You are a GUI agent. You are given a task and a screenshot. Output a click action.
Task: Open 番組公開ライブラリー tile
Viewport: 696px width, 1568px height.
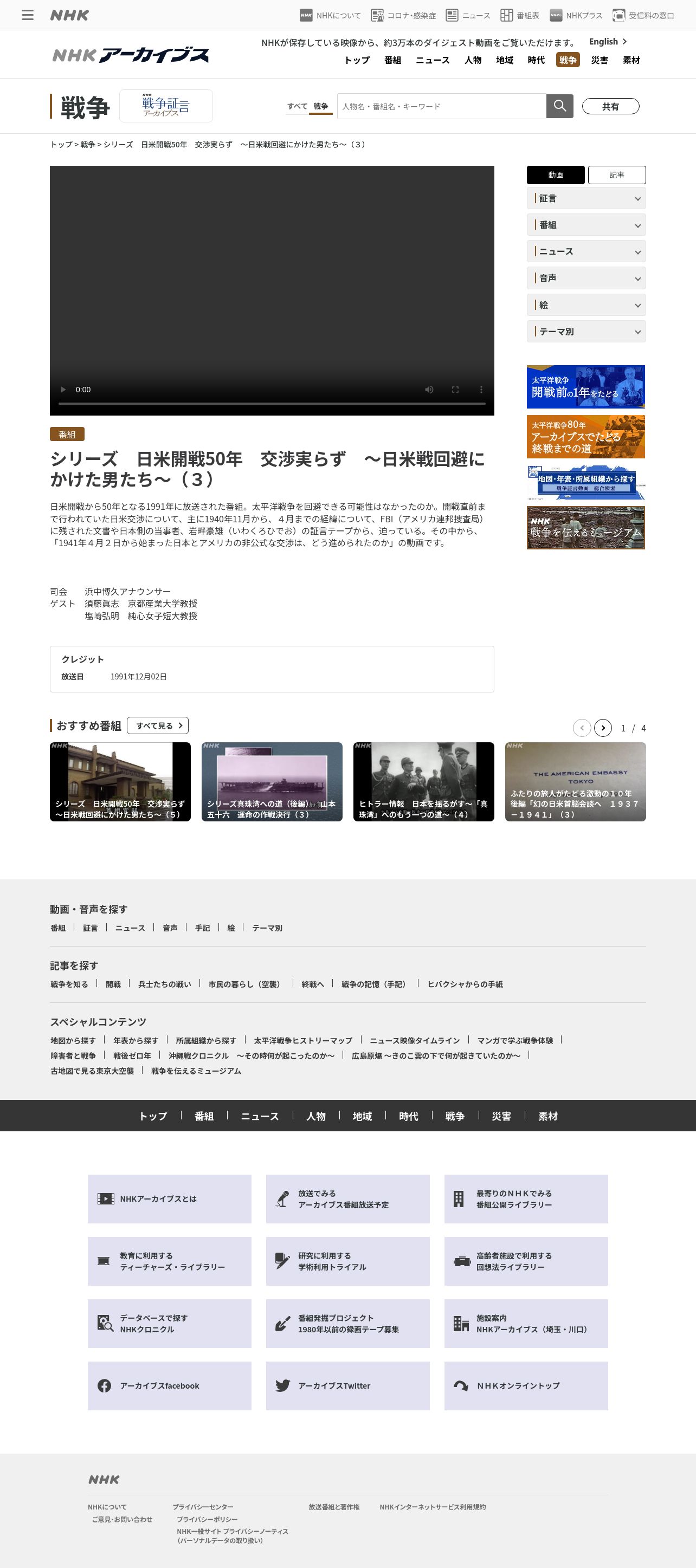click(526, 1198)
